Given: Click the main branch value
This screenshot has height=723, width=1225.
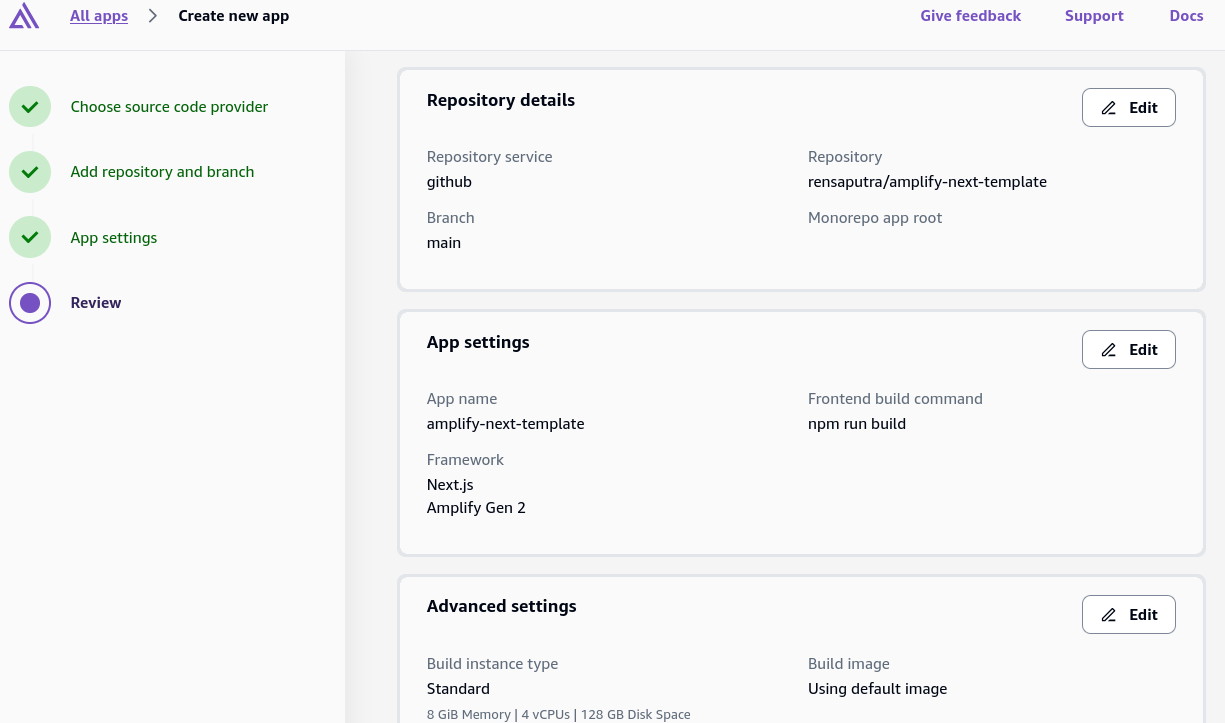Looking at the screenshot, I should pyautogui.click(x=444, y=243).
